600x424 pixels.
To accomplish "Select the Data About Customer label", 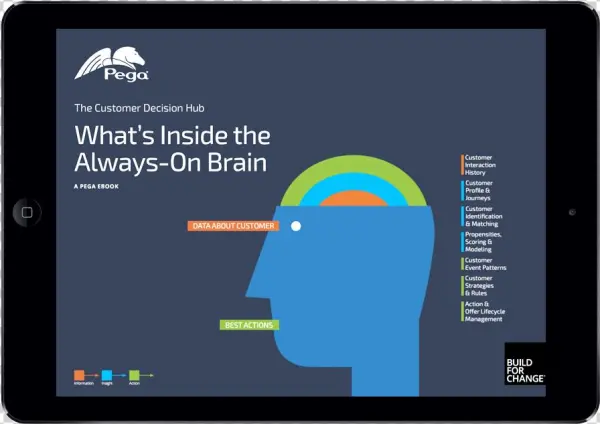I will (x=232, y=226).
